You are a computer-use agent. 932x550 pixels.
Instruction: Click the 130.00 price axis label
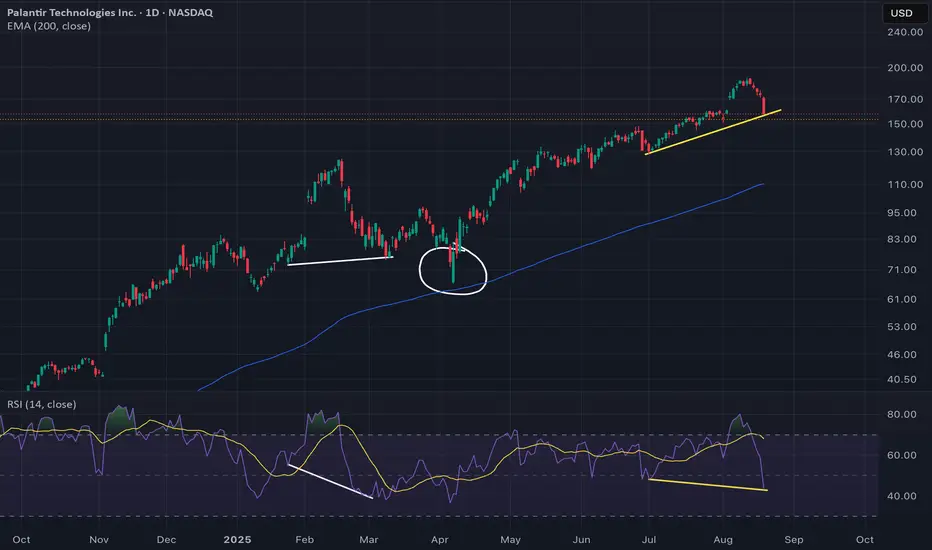point(905,152)
